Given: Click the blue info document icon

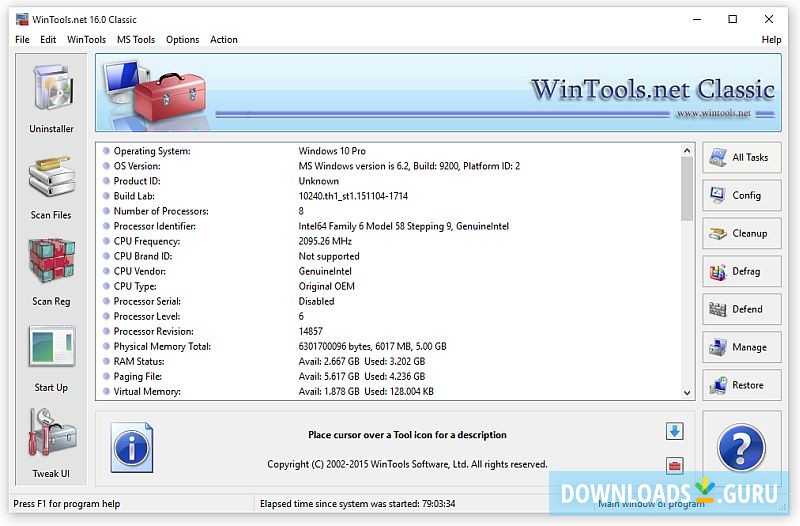Looking at the screenshot, I should [x=132, y=447].
